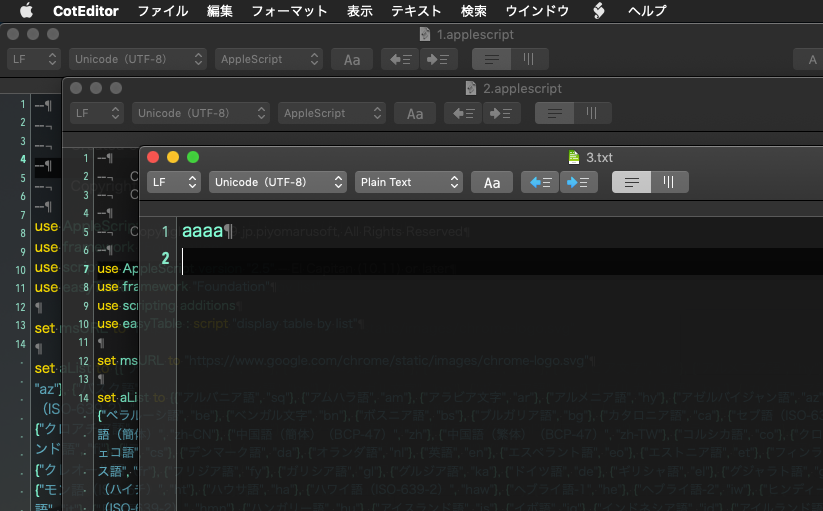823x511 pixels.
Task: Click the cut-off A button in 1.applescript toolbar
Action: click(808, 59)
